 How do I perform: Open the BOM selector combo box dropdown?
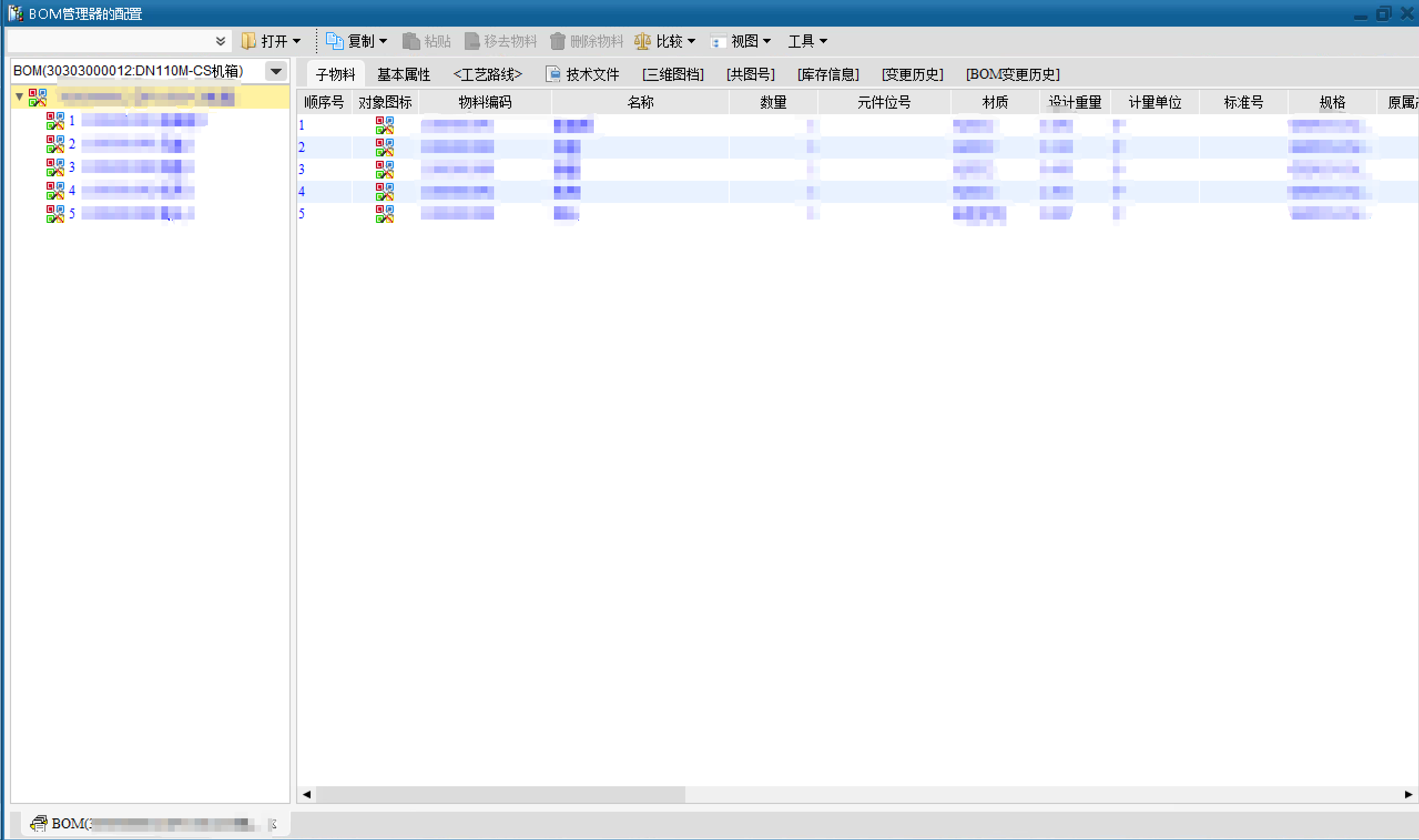(276, 72)
